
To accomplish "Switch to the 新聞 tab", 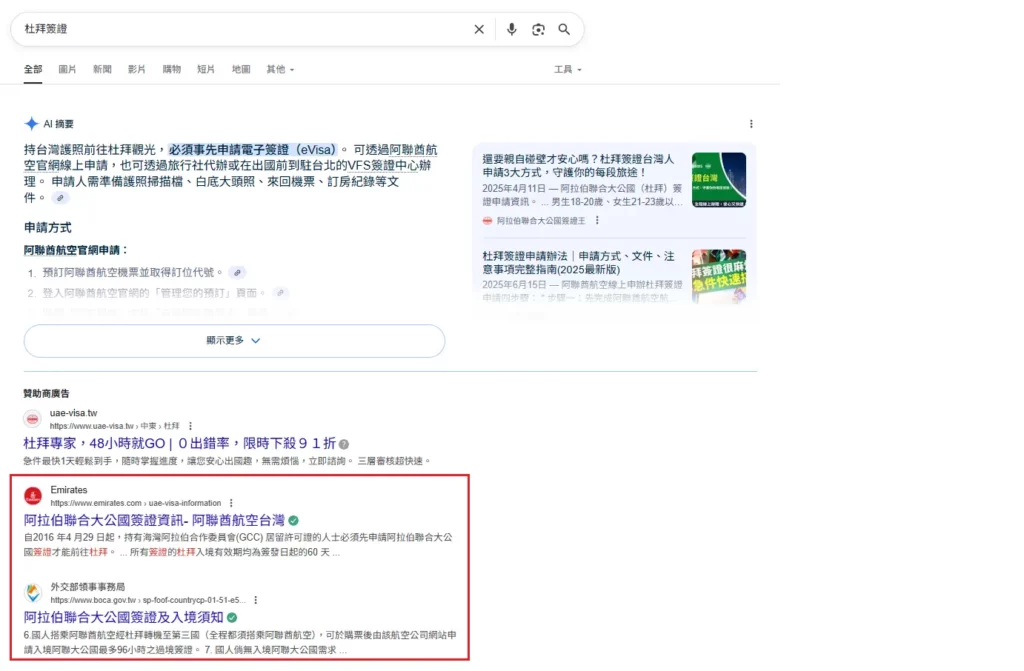I will coord(102,69).
